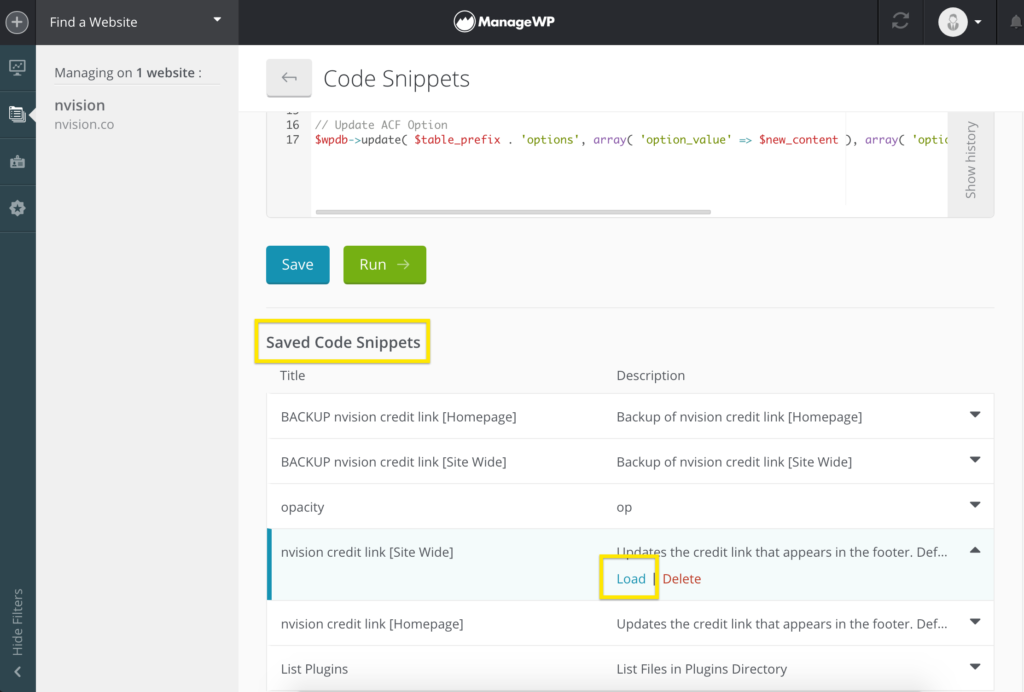Open the notifications bell

[x=1016, y=22]
